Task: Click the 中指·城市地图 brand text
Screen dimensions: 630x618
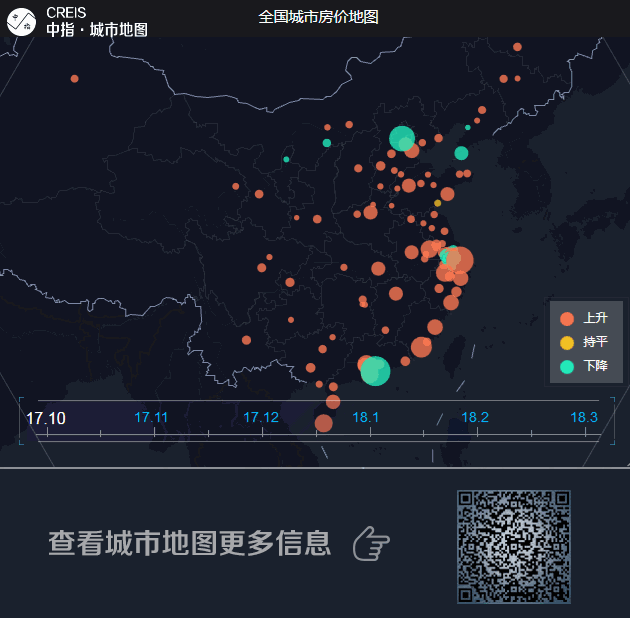Action: click(96, 30)
